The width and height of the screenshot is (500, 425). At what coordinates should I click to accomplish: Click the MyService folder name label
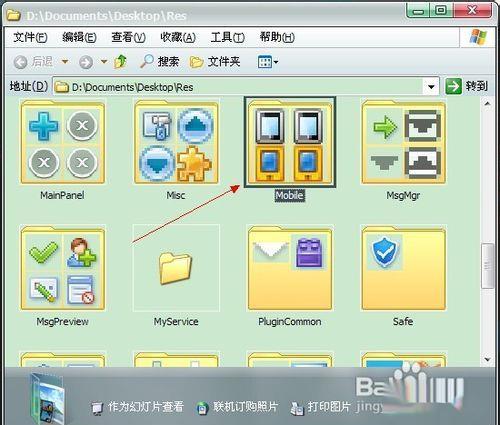tap(176, 322)
